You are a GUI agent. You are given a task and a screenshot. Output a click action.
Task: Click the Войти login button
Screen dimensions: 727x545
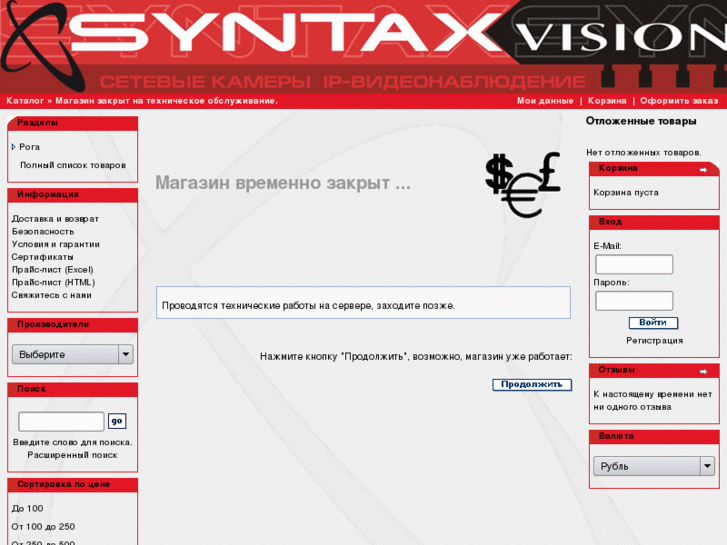[653, 322]
